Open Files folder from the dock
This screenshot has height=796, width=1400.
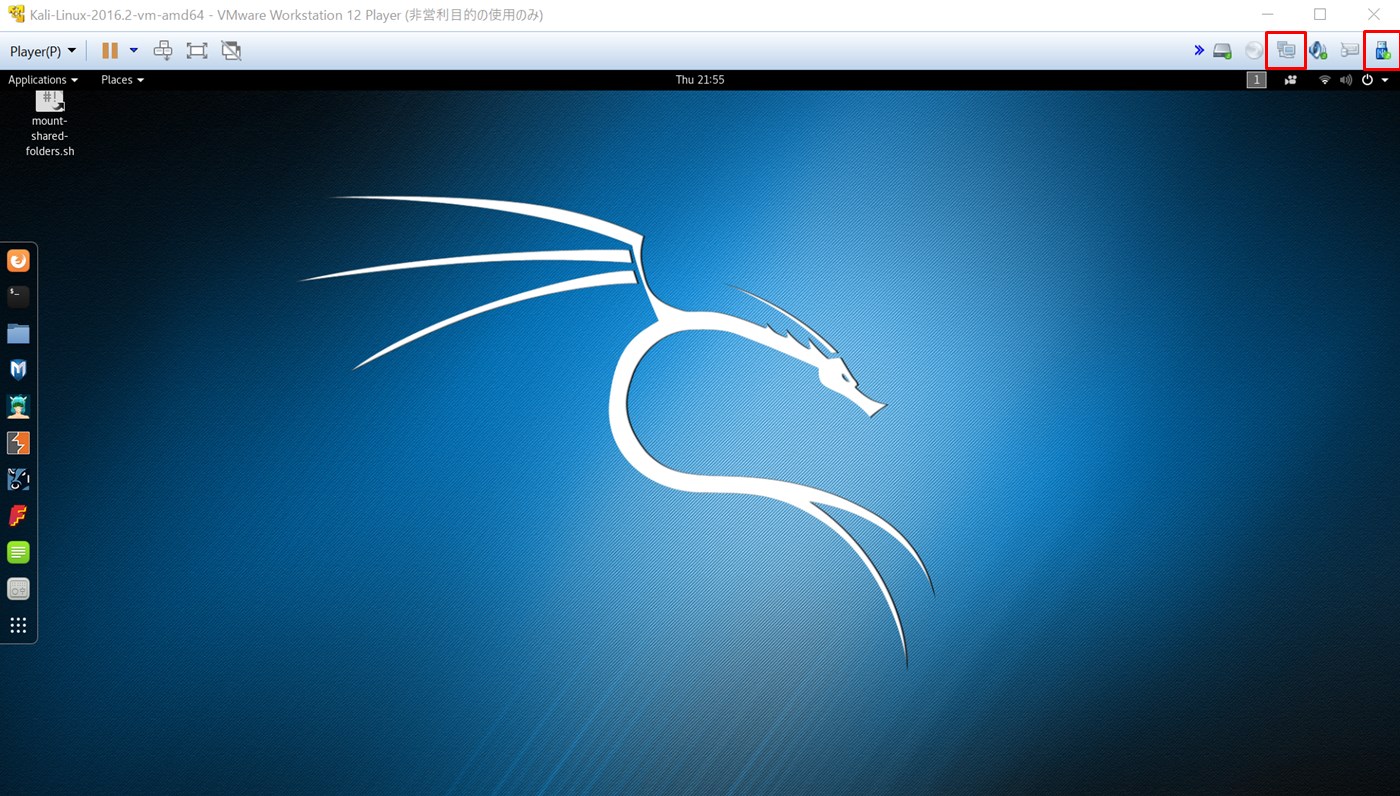(18, 333)
